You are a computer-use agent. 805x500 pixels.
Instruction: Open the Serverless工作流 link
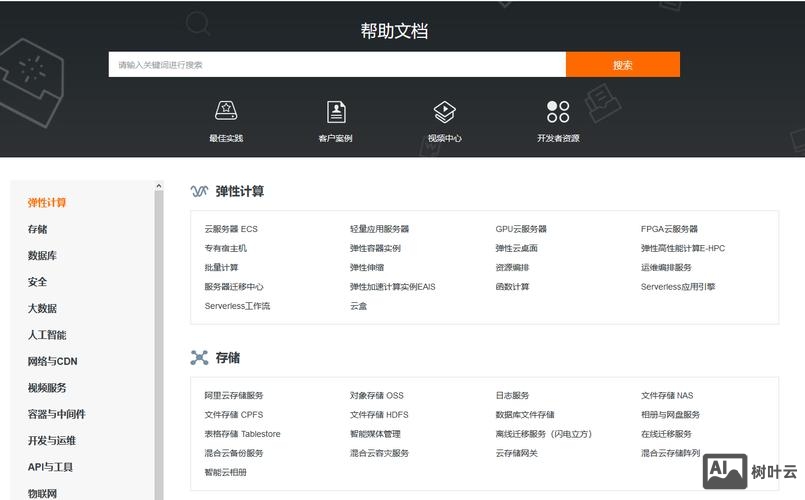(237, 306)
